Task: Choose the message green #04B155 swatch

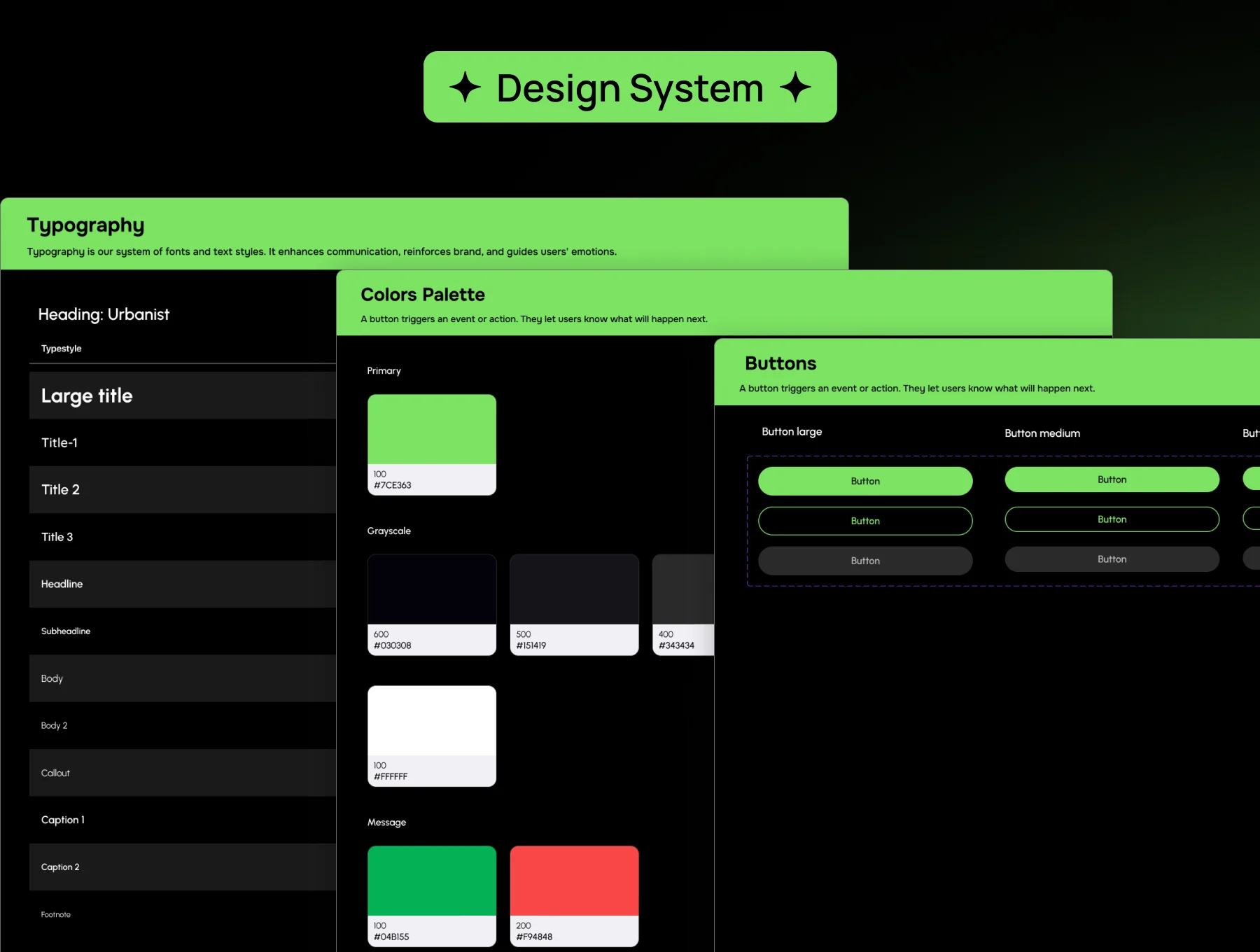Action: [432, 896]
